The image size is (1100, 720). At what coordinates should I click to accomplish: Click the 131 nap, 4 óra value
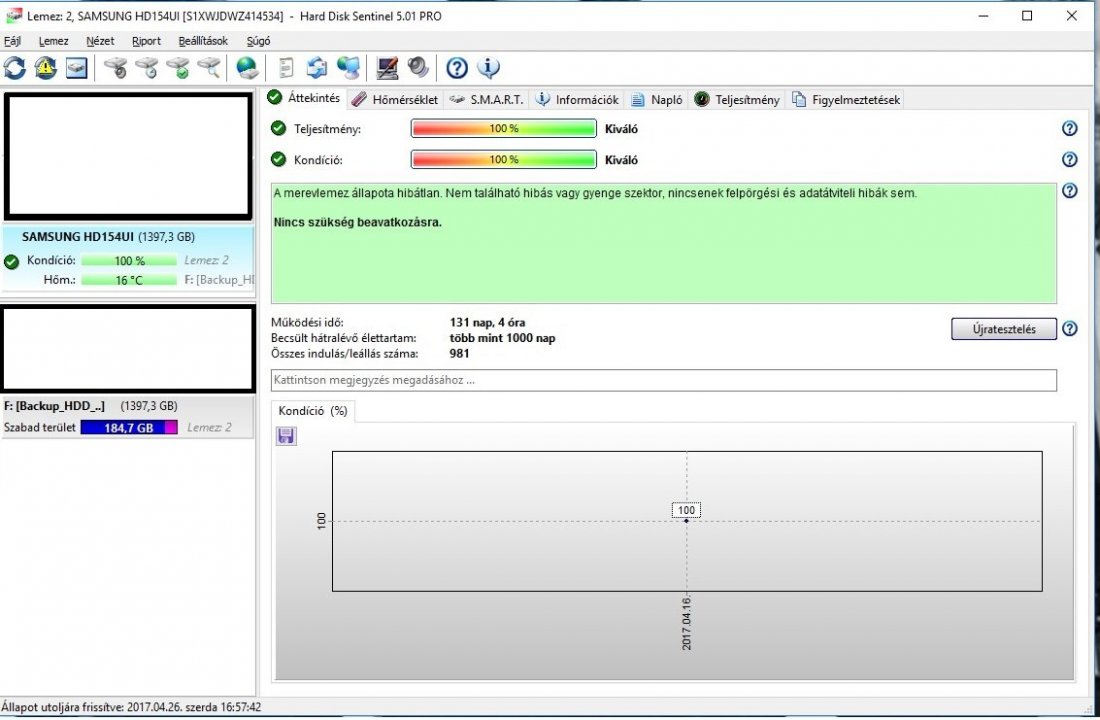click(487, 322)
